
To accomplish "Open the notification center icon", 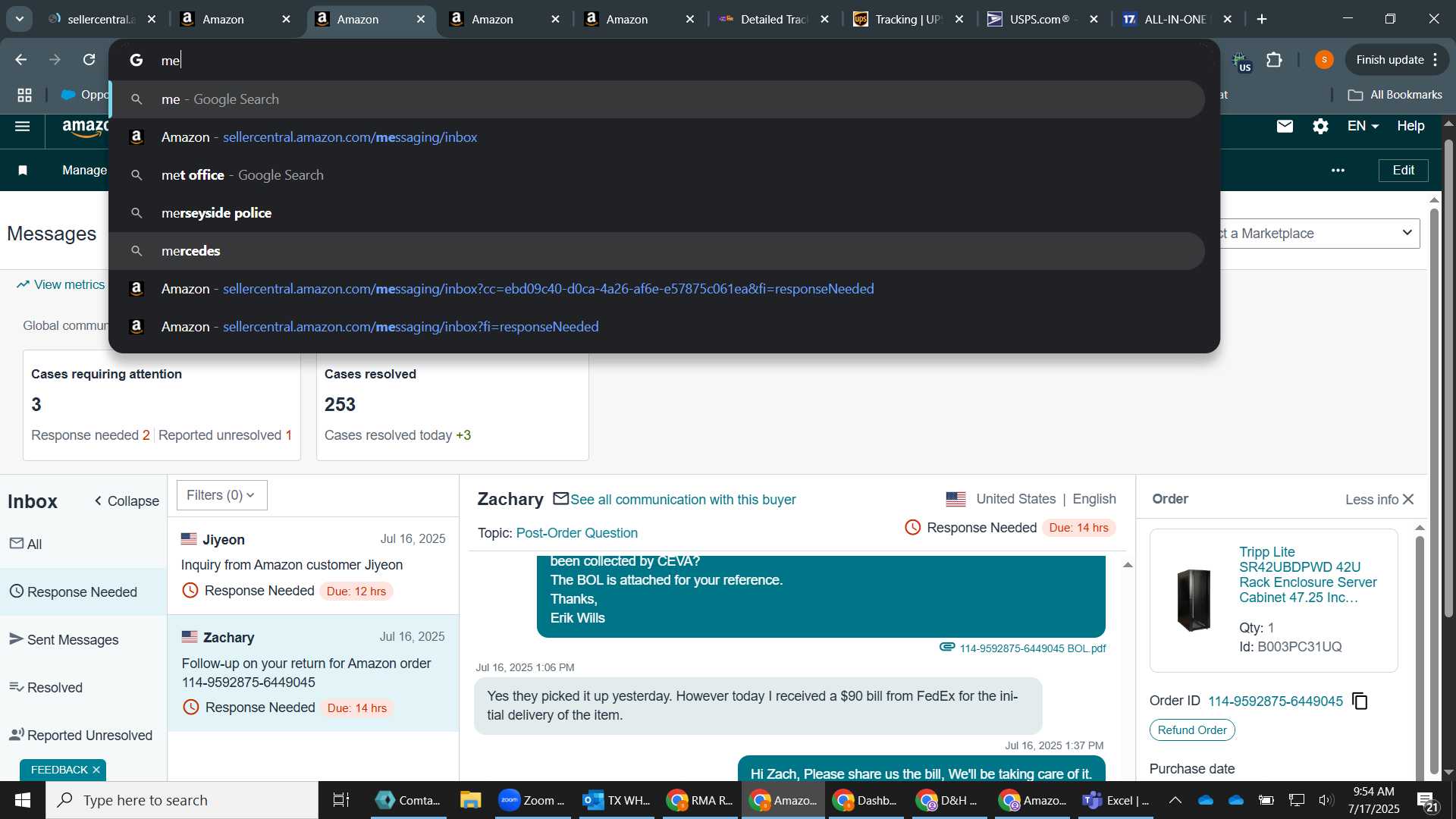I will [1426, 800].
